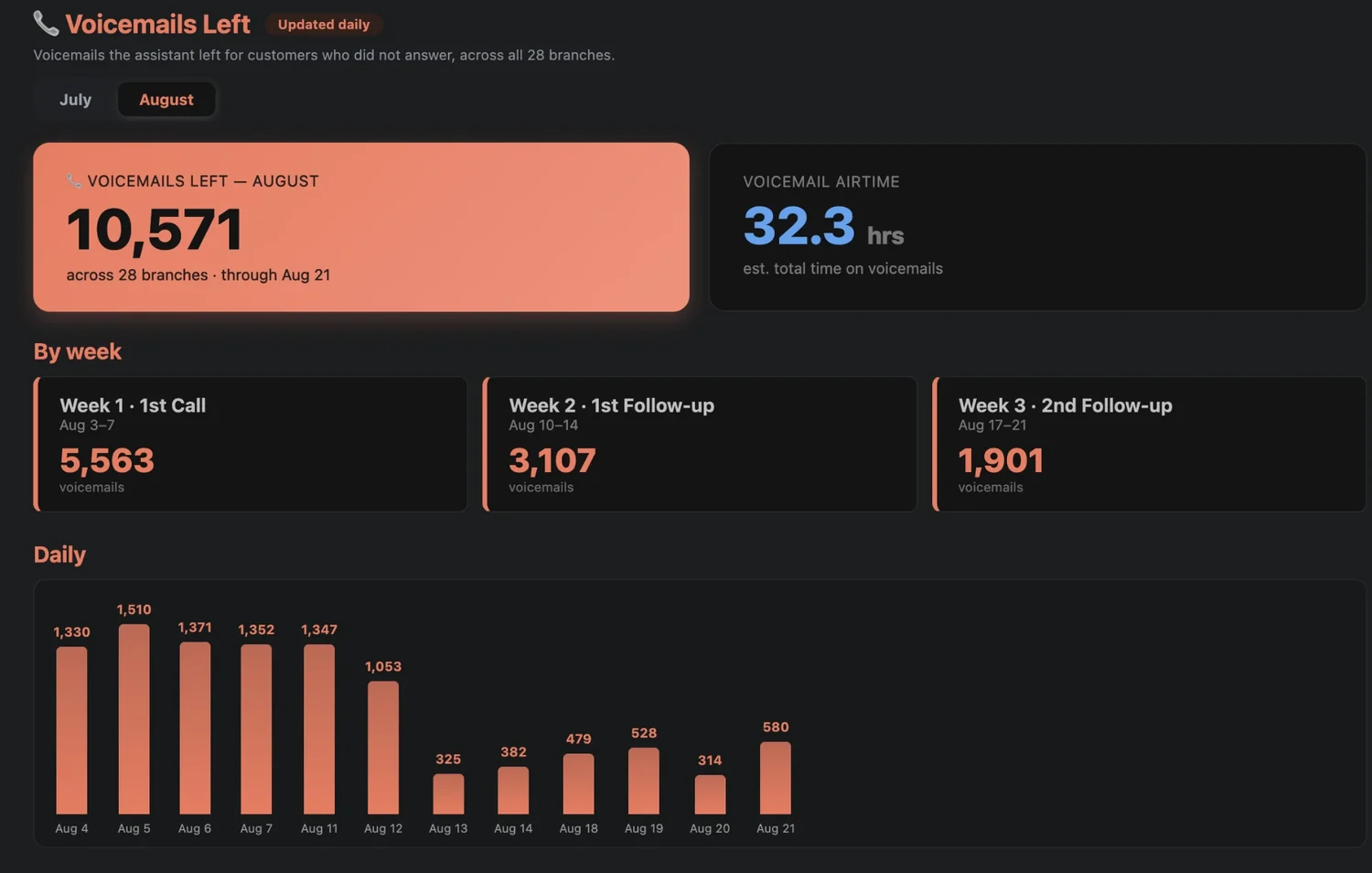Click the Voicemail Airtime card
Viewport: 1372px width, 873px height.
(x=1038, y=227)
